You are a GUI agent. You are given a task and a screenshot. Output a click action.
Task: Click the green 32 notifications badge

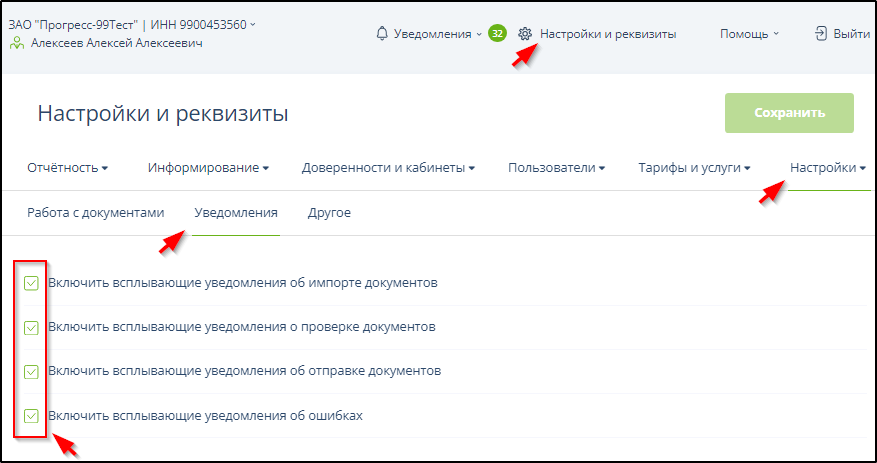pyautogui.click(x=497, y=34)
